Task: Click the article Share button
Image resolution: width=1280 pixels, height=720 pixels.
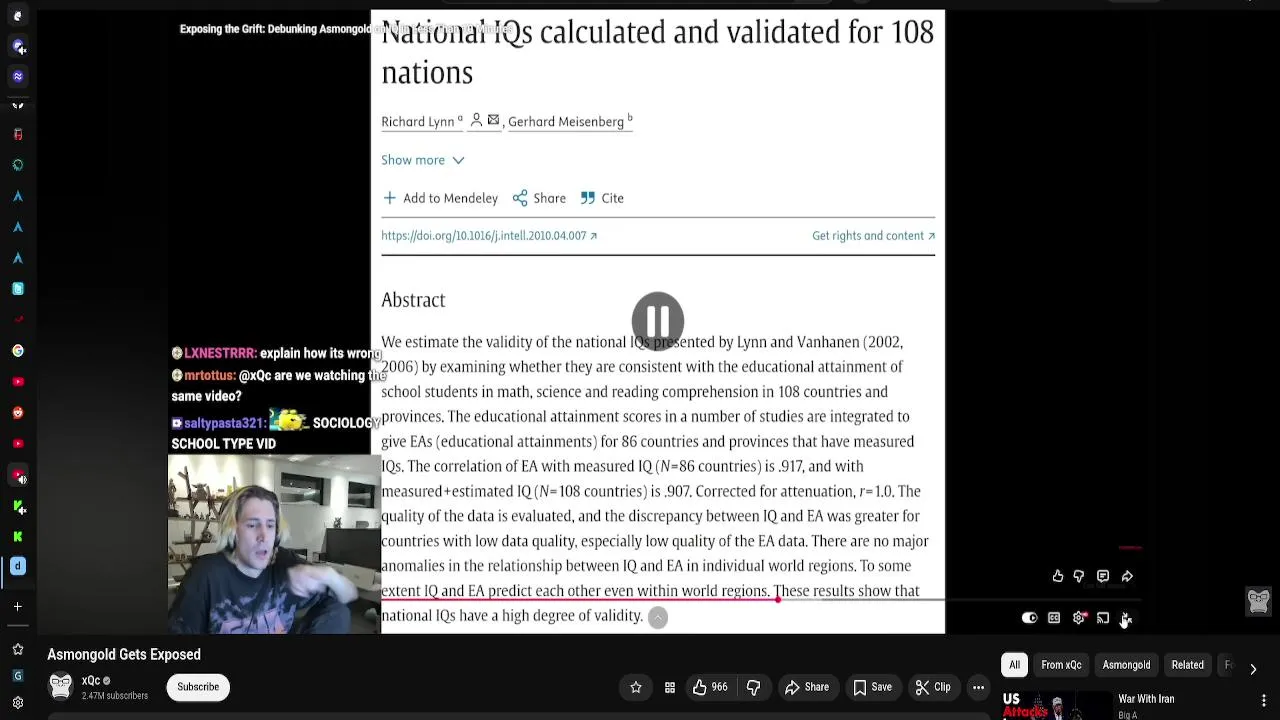Action: [x=539, y=198]
